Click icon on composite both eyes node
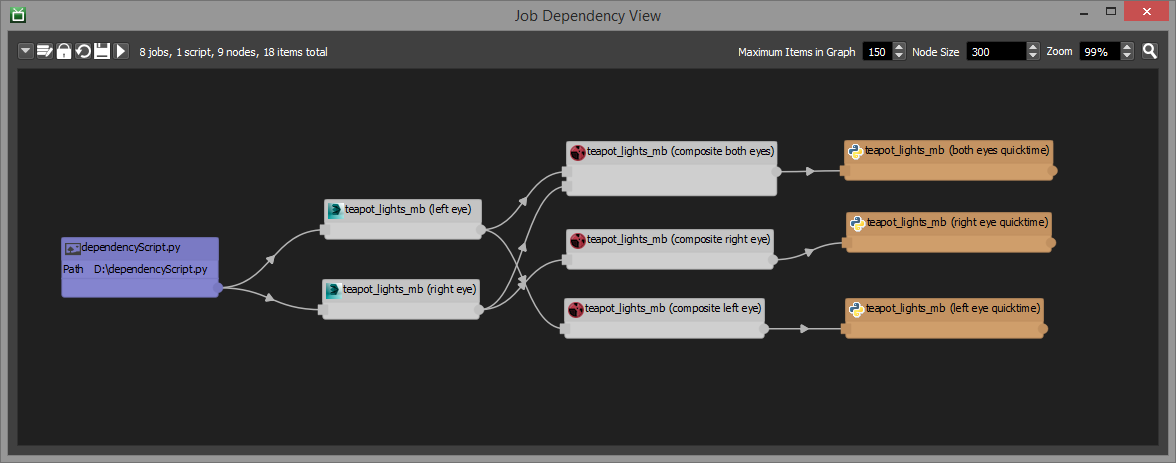Screen dimensions: 1176x463 pos(577,152)
